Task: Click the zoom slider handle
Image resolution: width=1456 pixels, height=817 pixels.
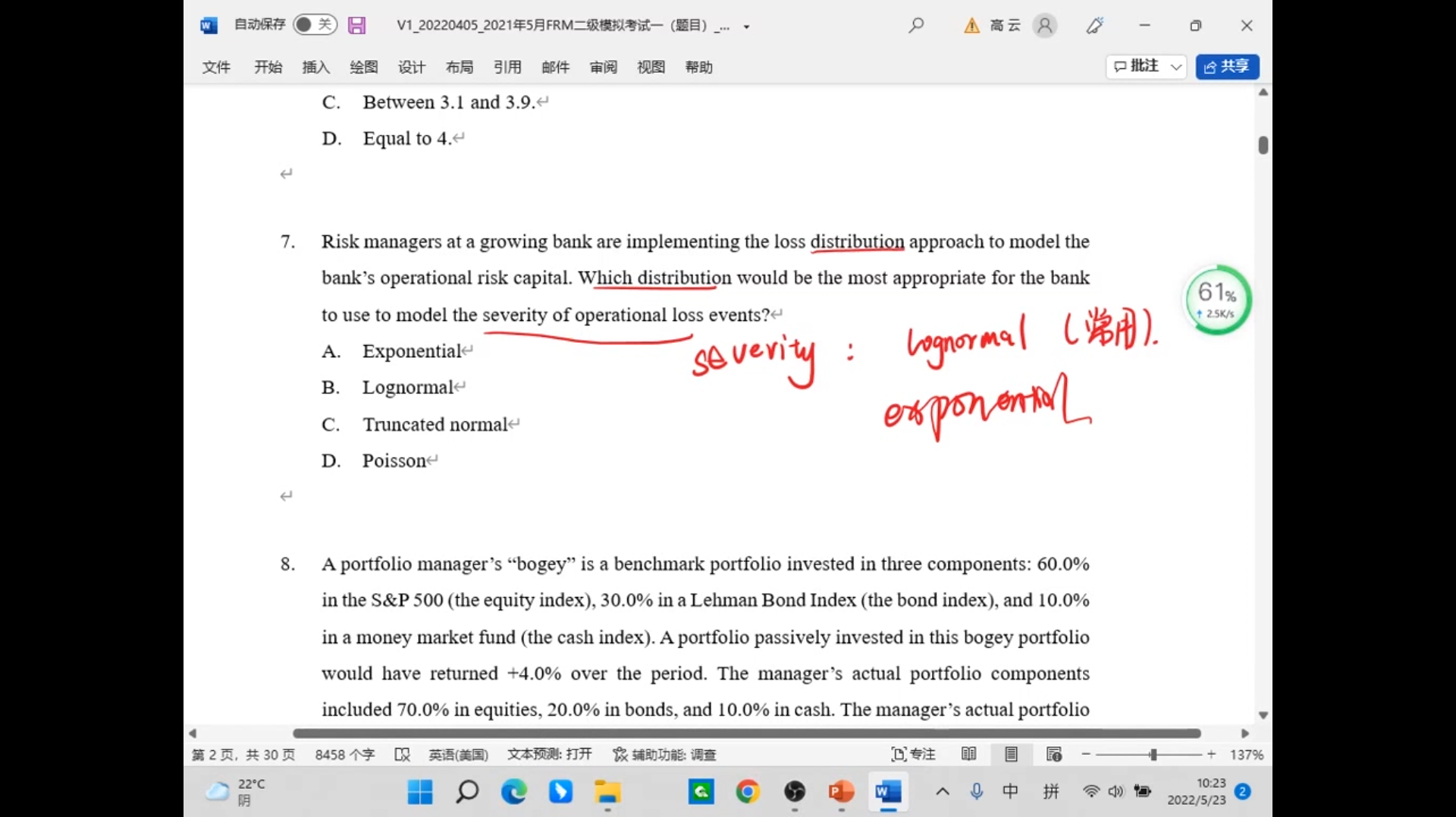Action: (x=1153, y=754)
